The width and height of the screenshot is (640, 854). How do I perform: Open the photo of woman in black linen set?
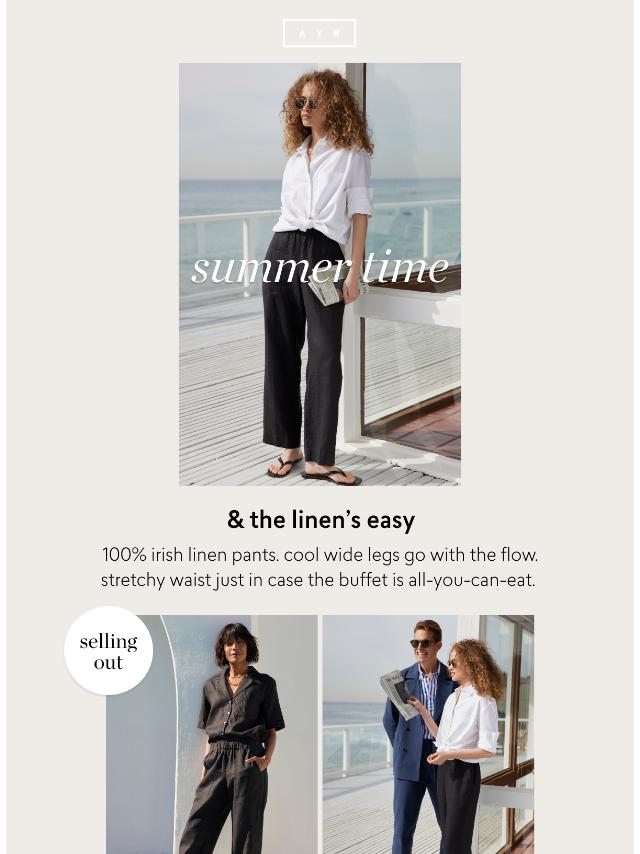coord(212,734)
